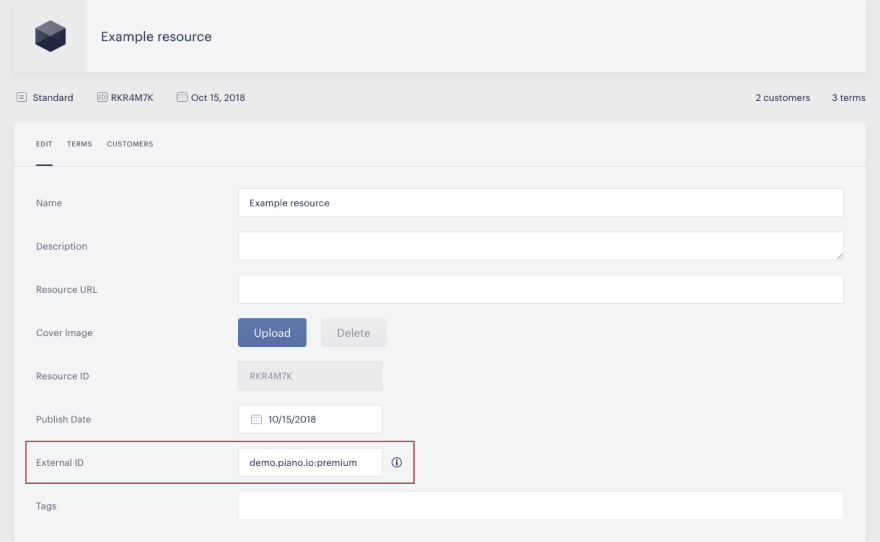Click the Resource URL field

click(x=540, y=290)
